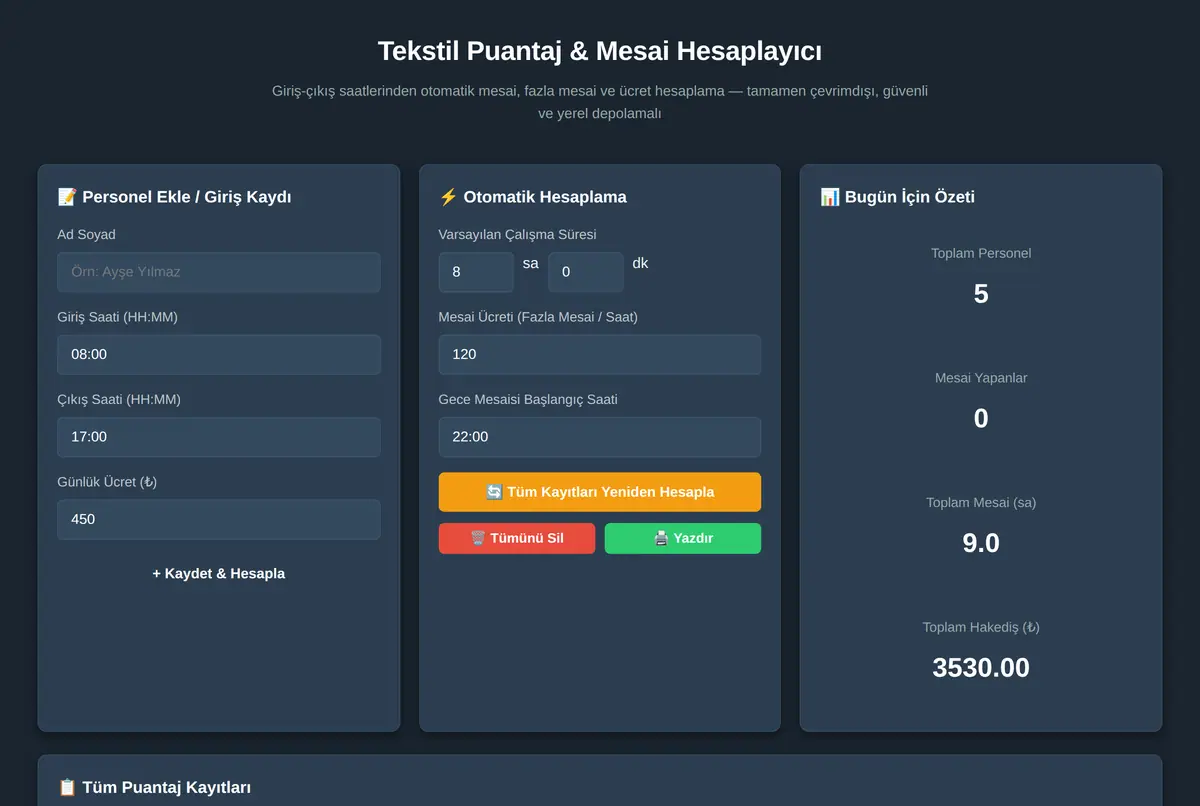This screenshot has width=1200, height=806.
Task: Click the Mesai Ücreti (Fazla Mesai / Saat) label
Action: click(538, 317)
